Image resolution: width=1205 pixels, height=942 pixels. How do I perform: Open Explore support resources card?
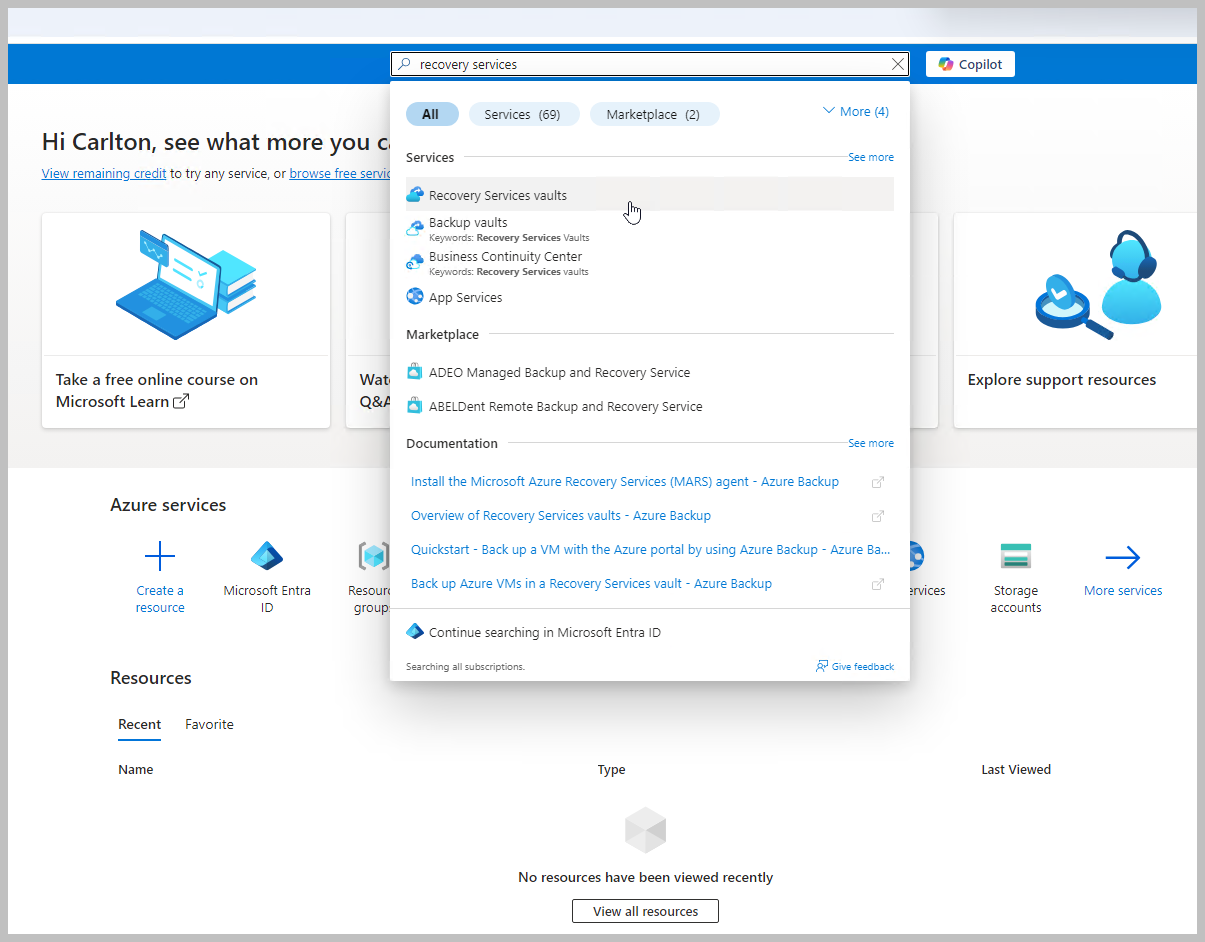pyautogui.click(x=1075, y=320)
